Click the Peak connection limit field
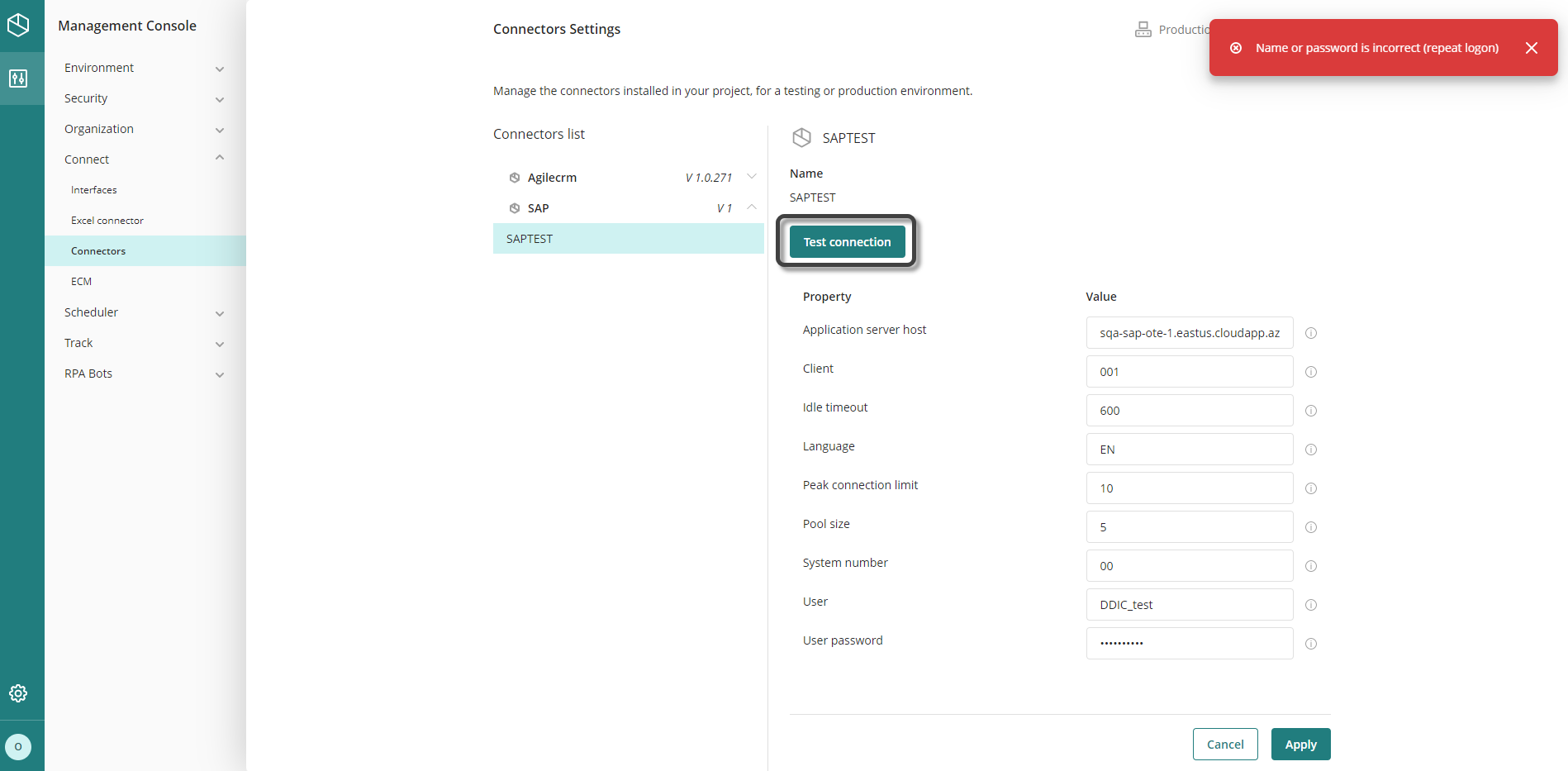 tap(1190, 488)
